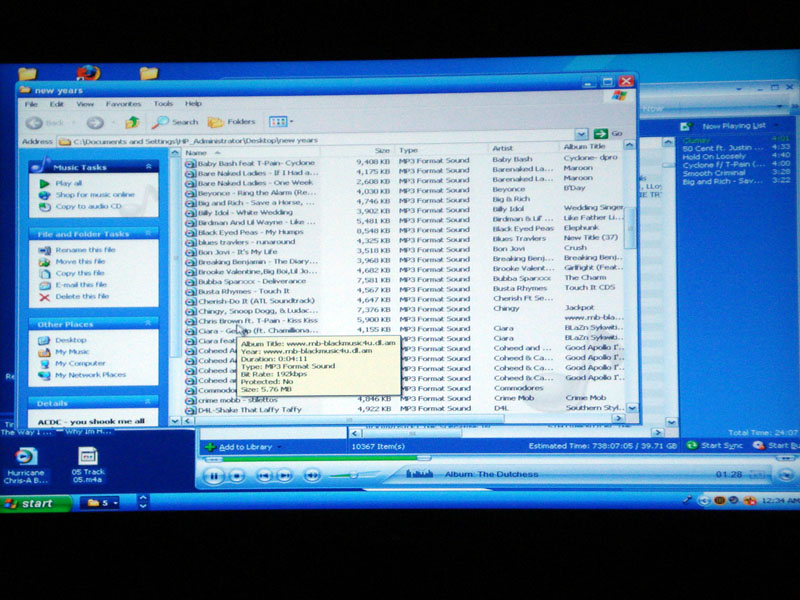The image size is (800, 600).
Task: Mute the media player sound
Action: (311, 475)
